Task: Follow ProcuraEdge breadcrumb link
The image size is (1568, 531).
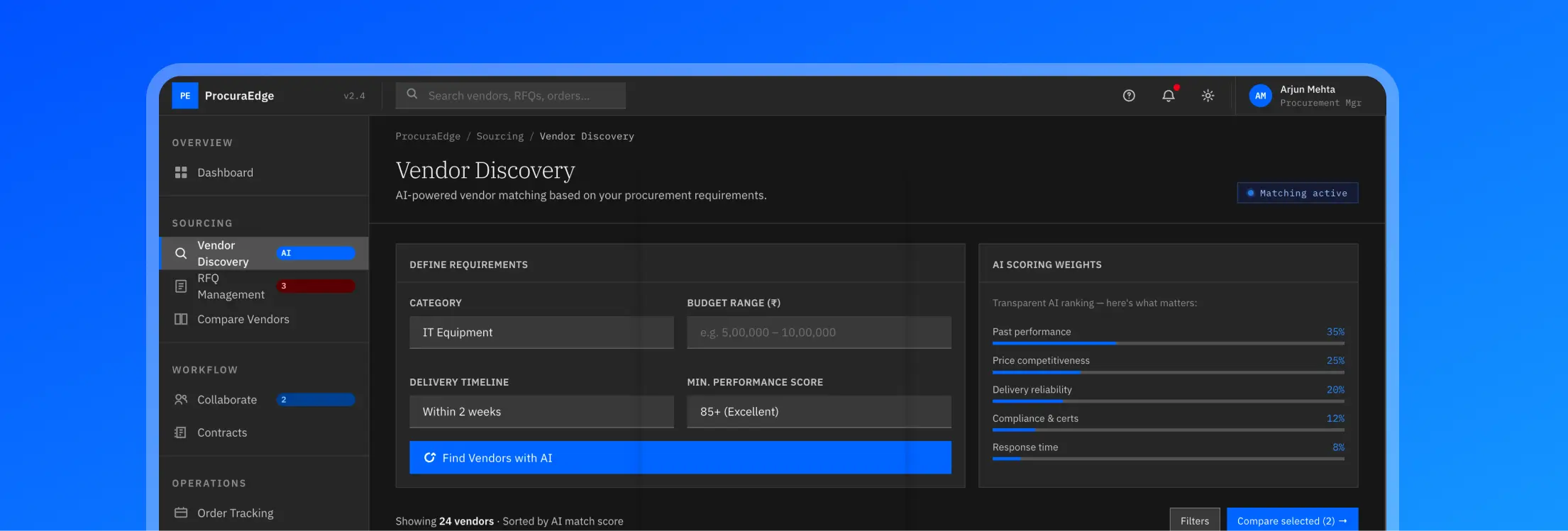Action: [x=428, y=136]
